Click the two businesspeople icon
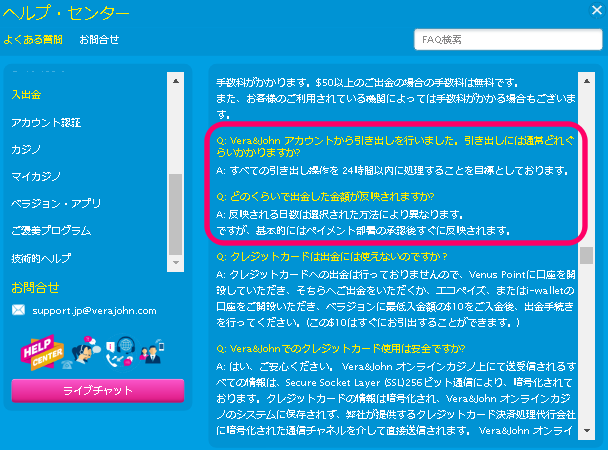 (x=152, y=352)
